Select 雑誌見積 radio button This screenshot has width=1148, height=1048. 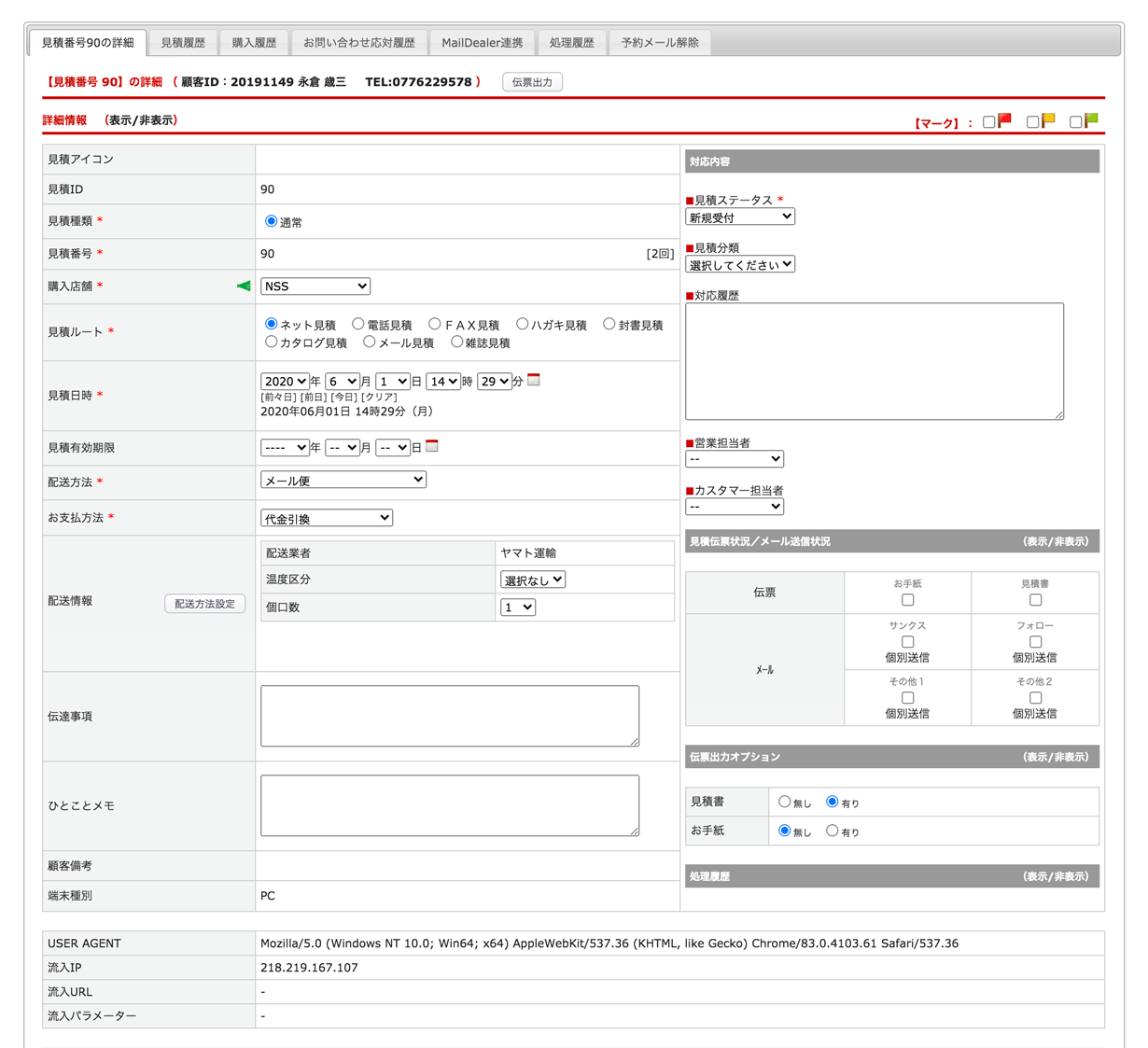(x=456, y=342)
